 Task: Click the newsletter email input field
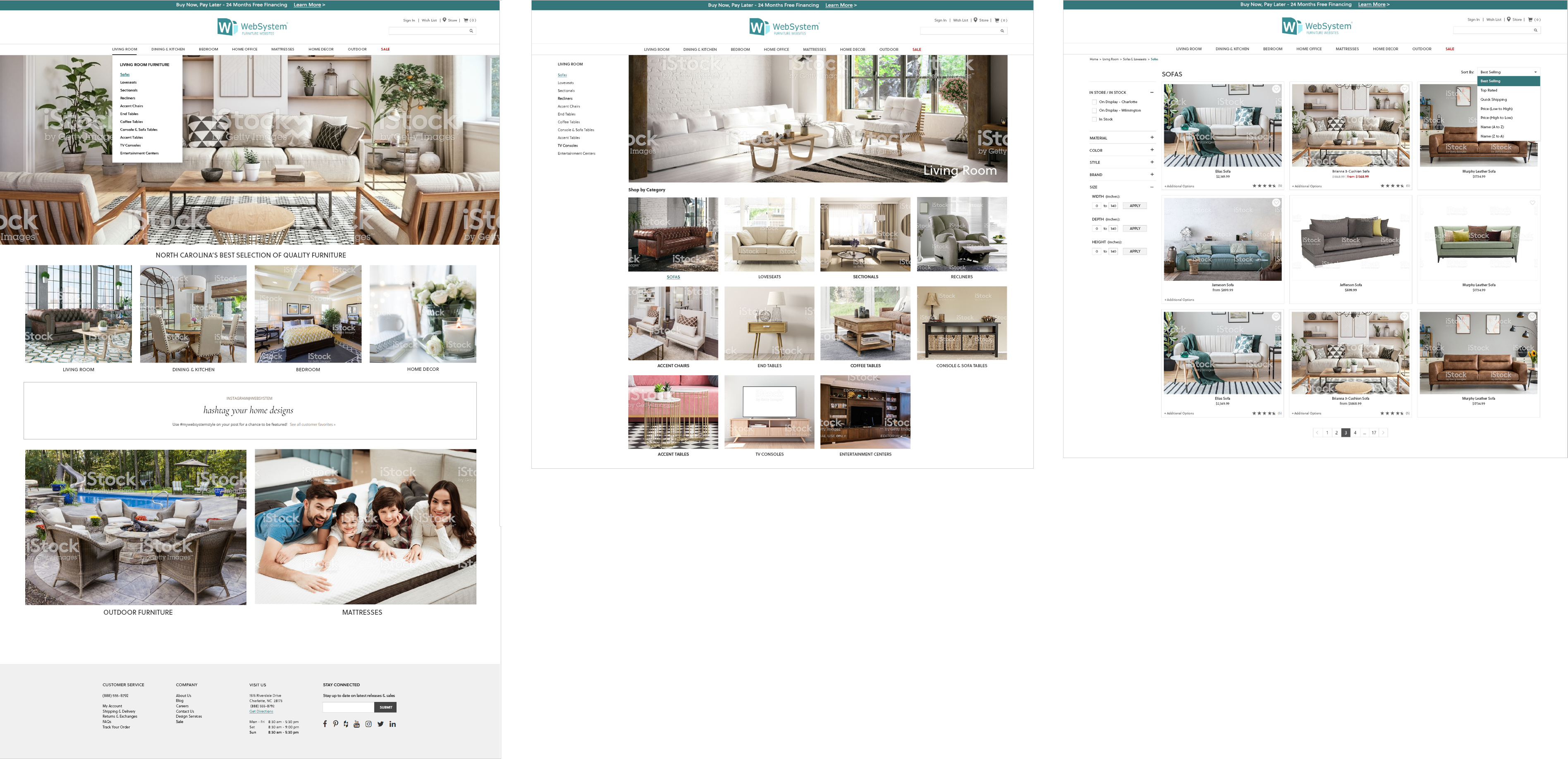348,707
